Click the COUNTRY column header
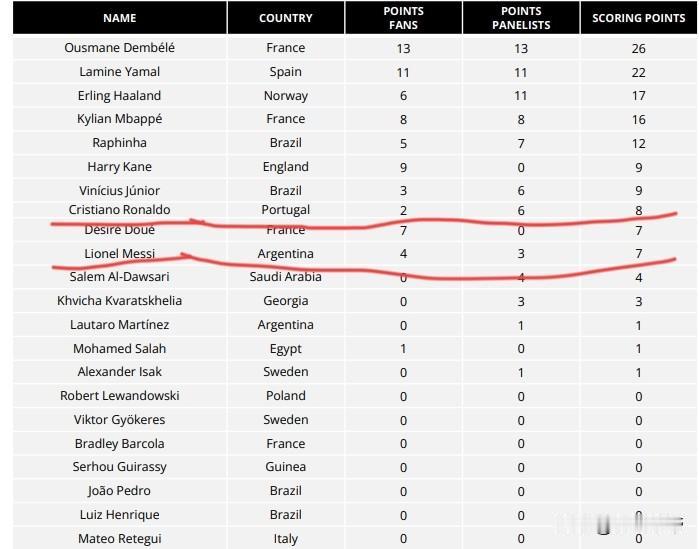 pos(285,18)
